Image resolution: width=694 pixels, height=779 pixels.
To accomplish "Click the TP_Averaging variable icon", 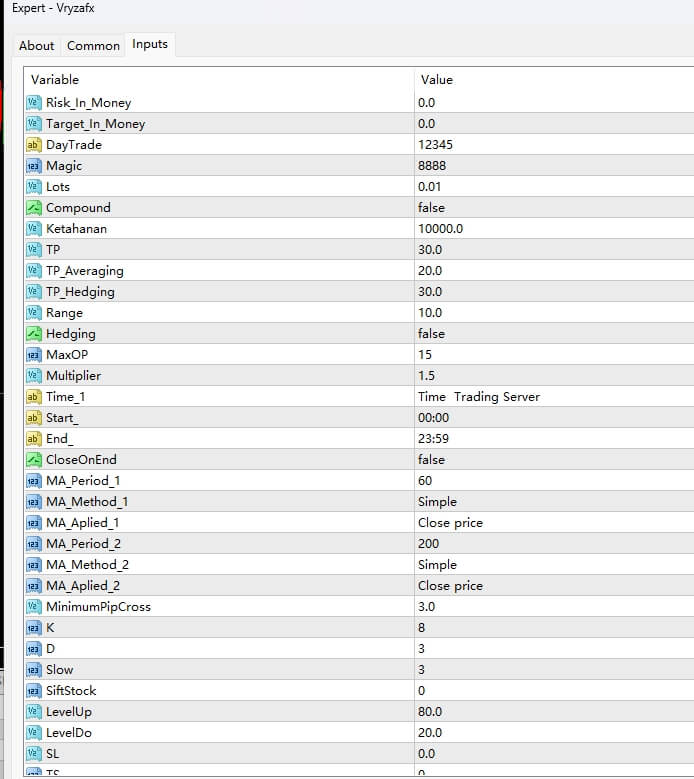I will point(33,271).
